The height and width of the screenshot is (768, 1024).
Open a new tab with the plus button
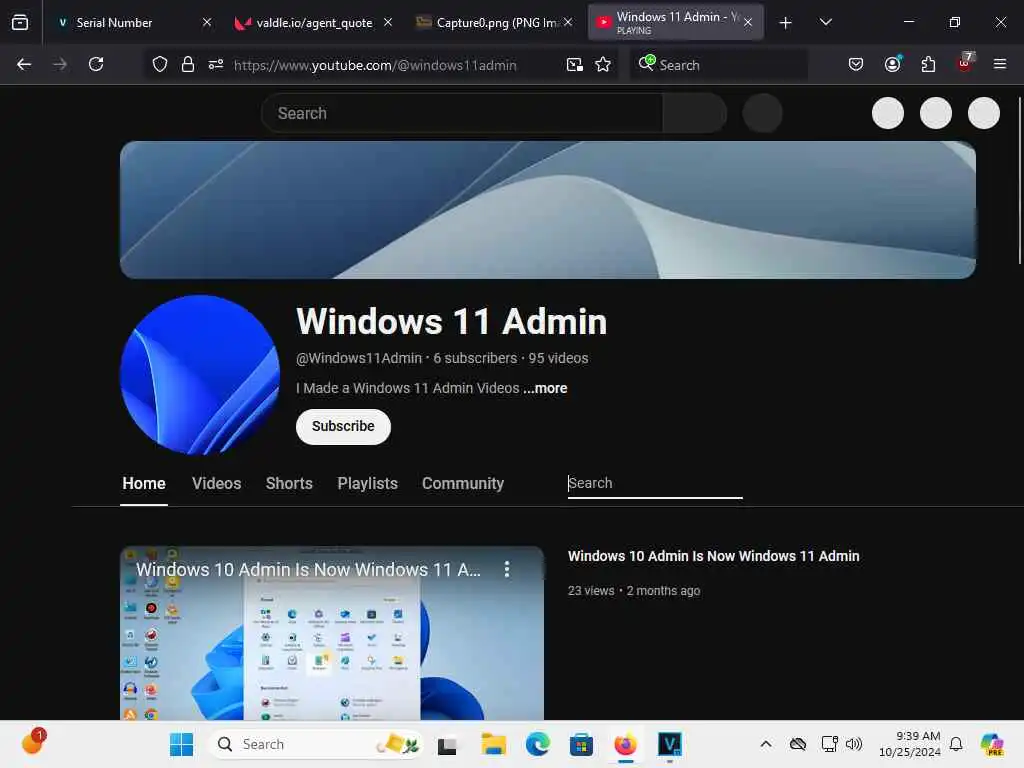tap(786, 23)
